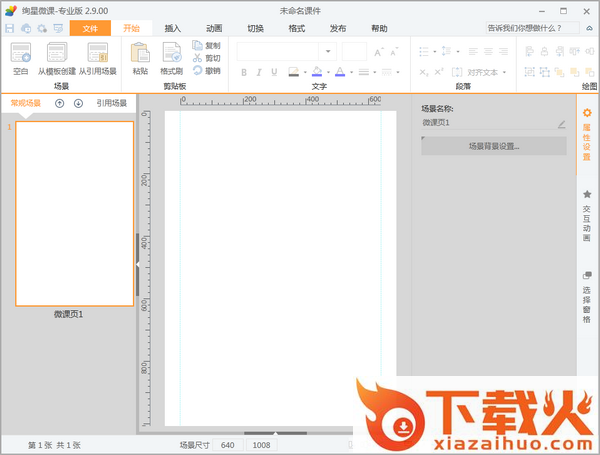Move scene up arrow icon
The width and height of the screenshot is (600, 455).
(x=59, y=103)
